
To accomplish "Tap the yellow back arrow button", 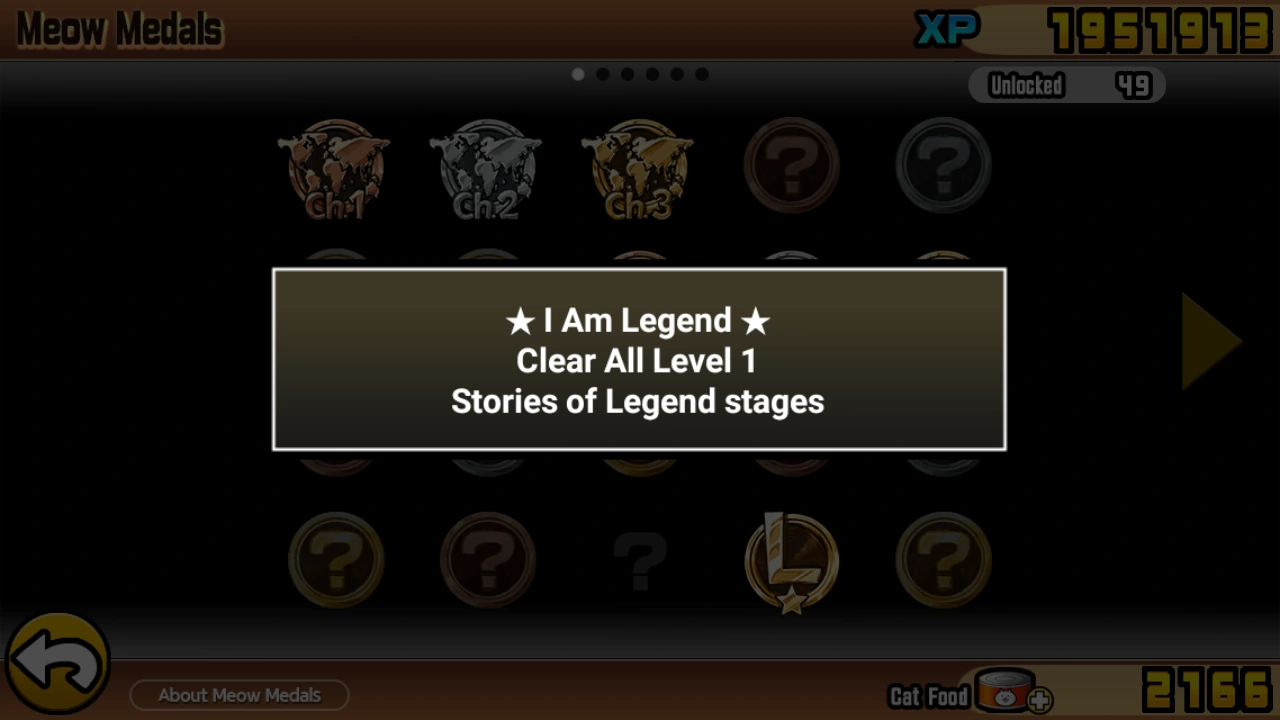I will [58, 662].
